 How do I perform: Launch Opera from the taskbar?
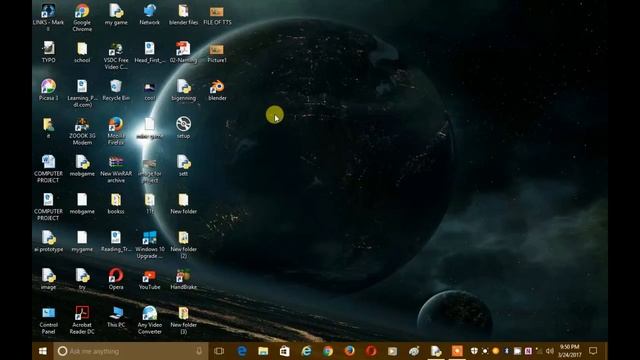click(371, 351)
